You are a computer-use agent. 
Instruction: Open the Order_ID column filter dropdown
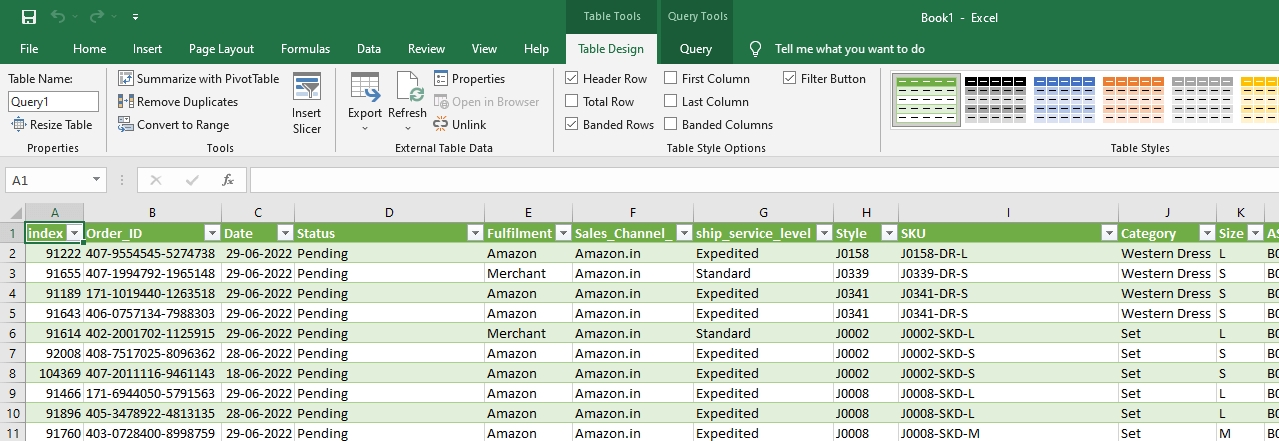[211, 233]
